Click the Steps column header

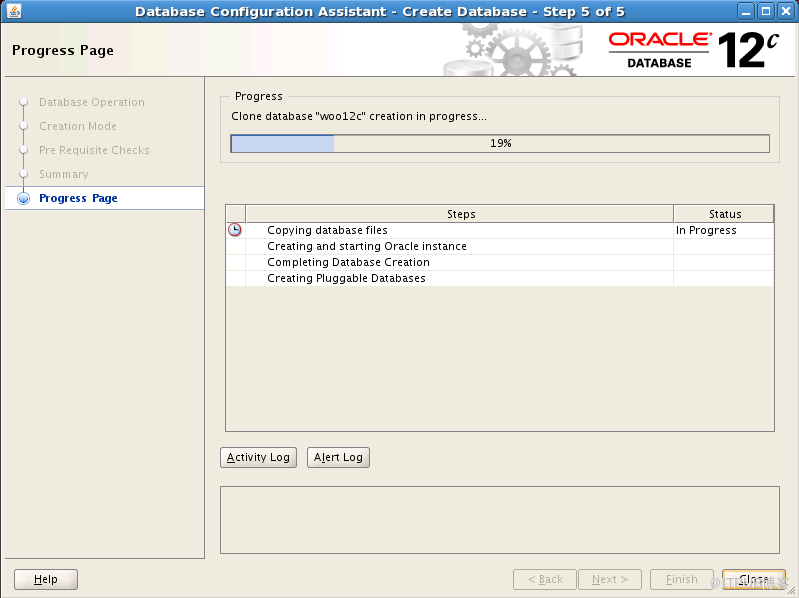pos(460,214)
